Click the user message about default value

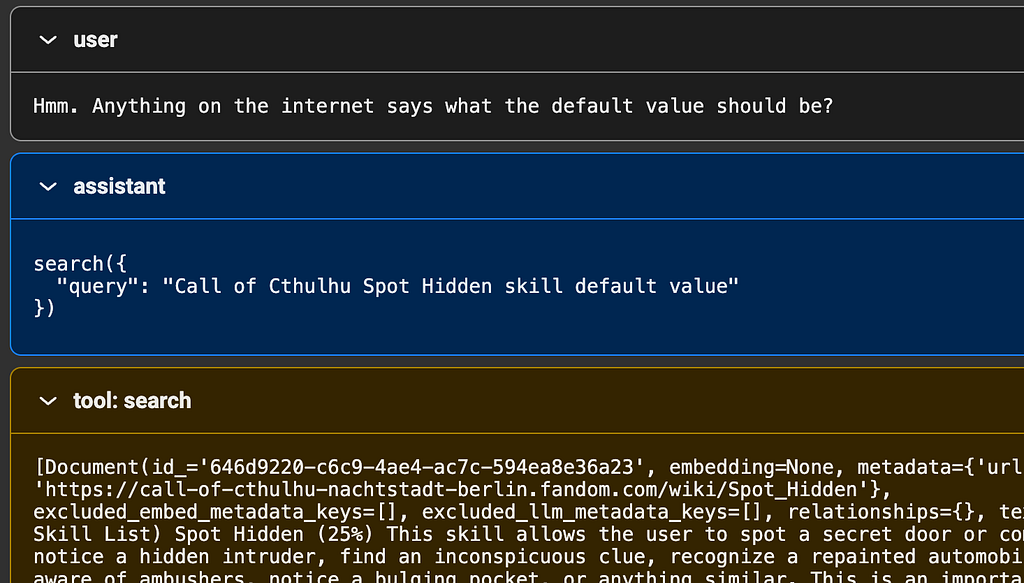pos(434,106)
